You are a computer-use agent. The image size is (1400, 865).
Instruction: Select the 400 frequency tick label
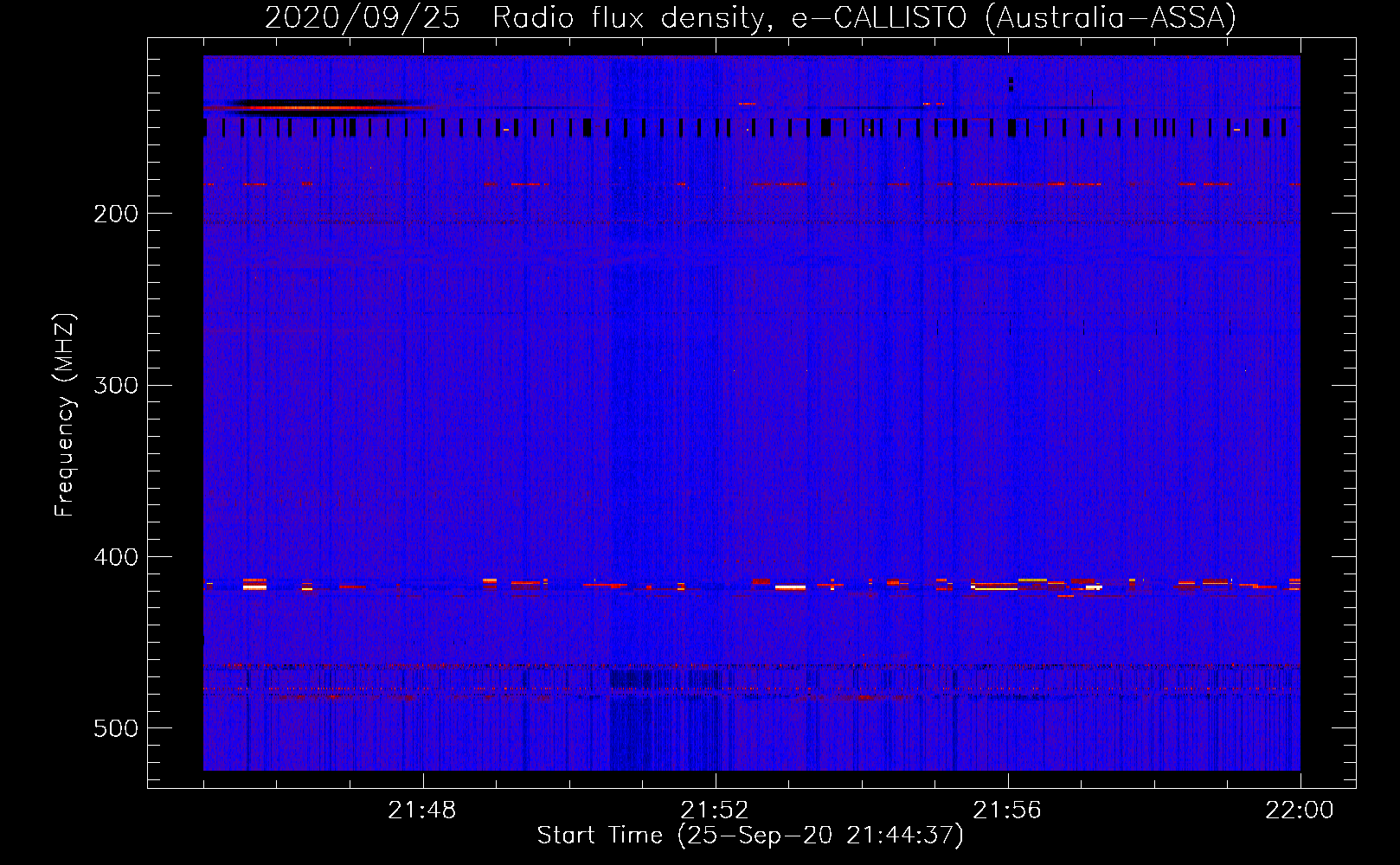pyautogui.click(x=116, y=557)
